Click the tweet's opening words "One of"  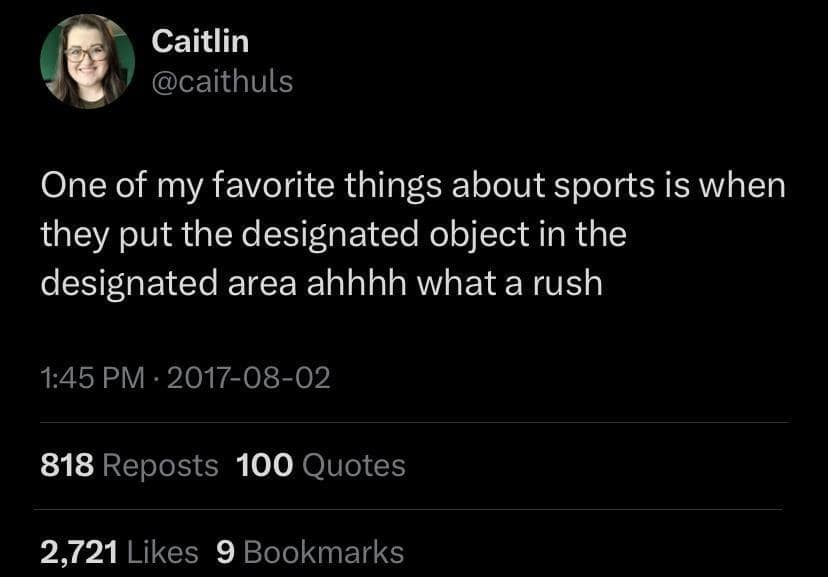tap(84, 187)
